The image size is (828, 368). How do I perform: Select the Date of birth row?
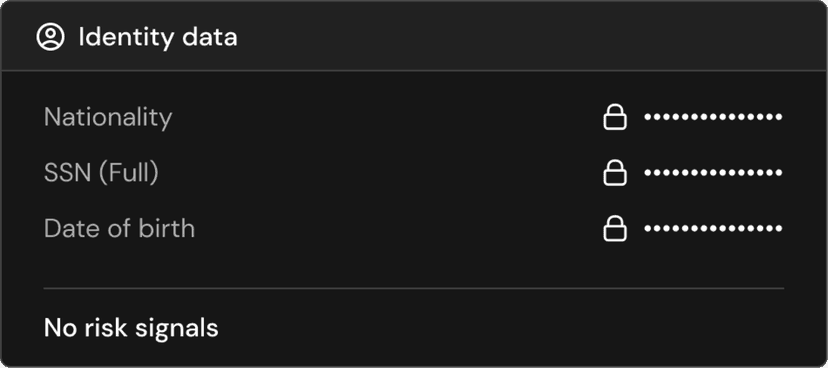413,229
